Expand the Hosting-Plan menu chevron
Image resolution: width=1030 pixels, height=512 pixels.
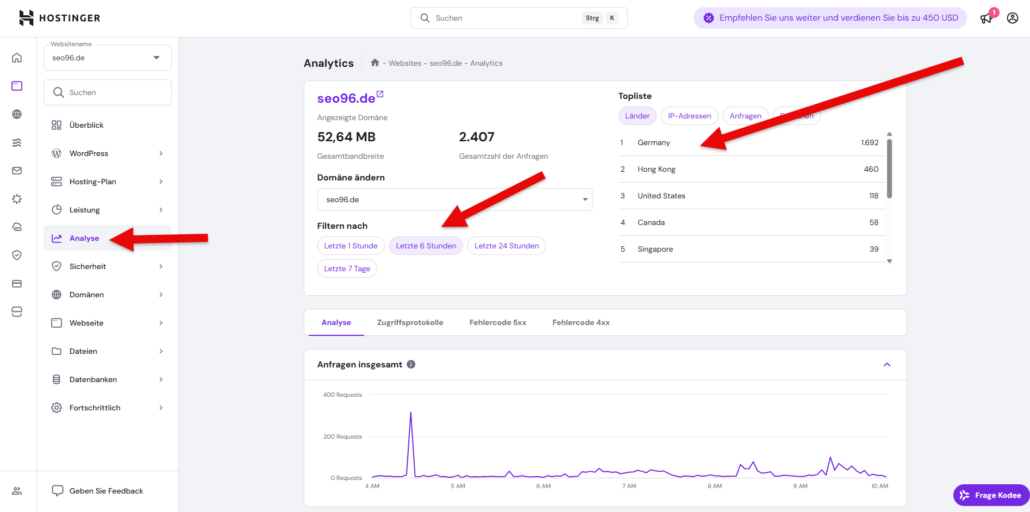161,181
